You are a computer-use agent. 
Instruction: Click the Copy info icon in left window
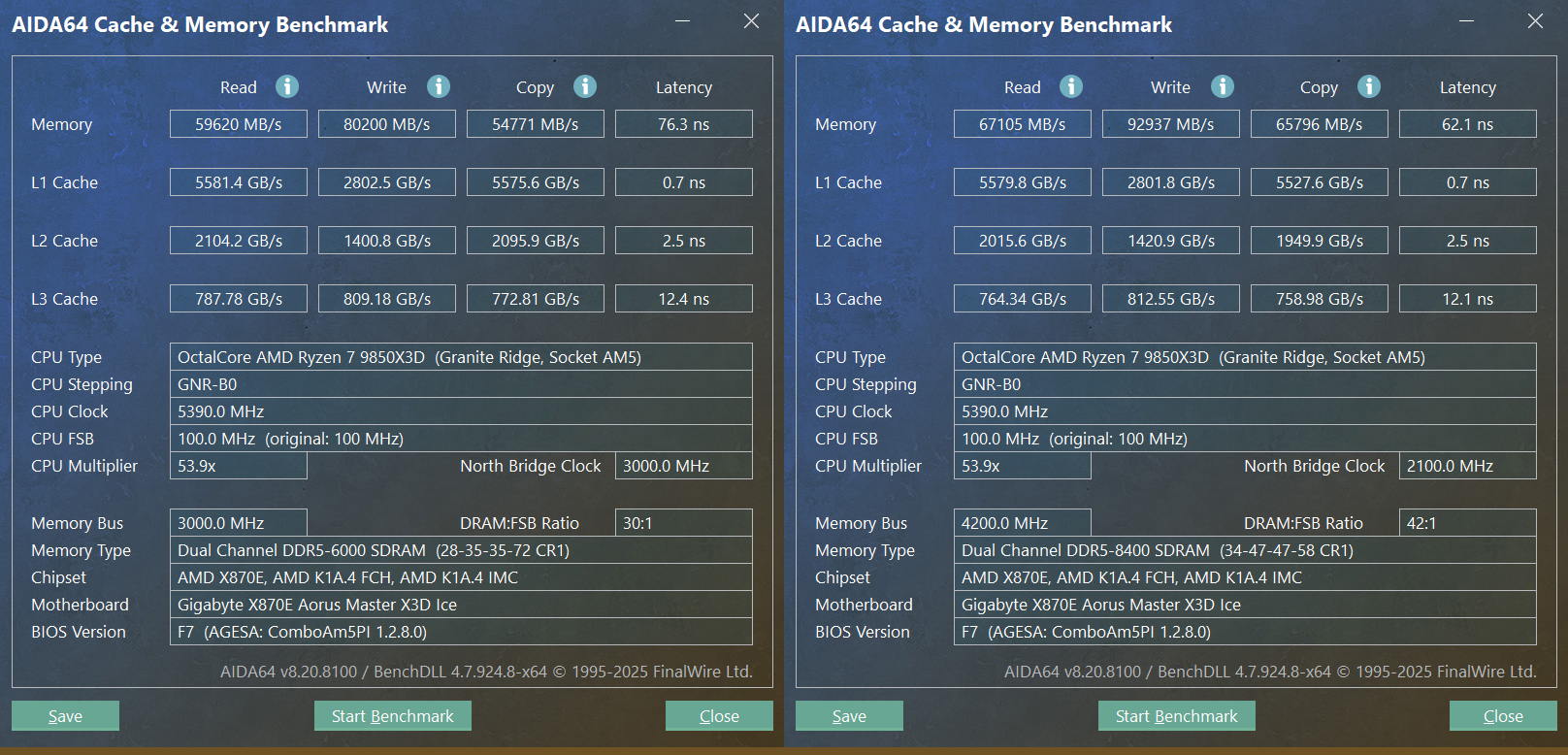[585, 86]
